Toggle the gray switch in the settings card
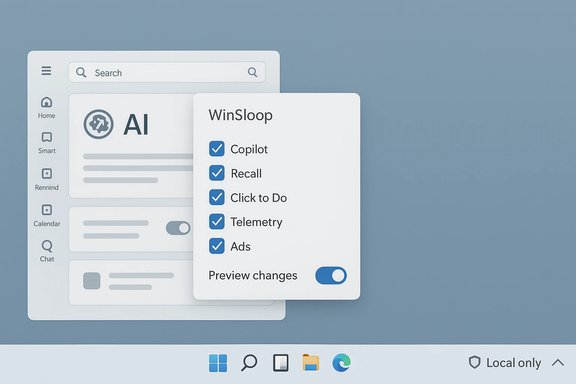Screen dimensions: 576x384 point(178,228)
